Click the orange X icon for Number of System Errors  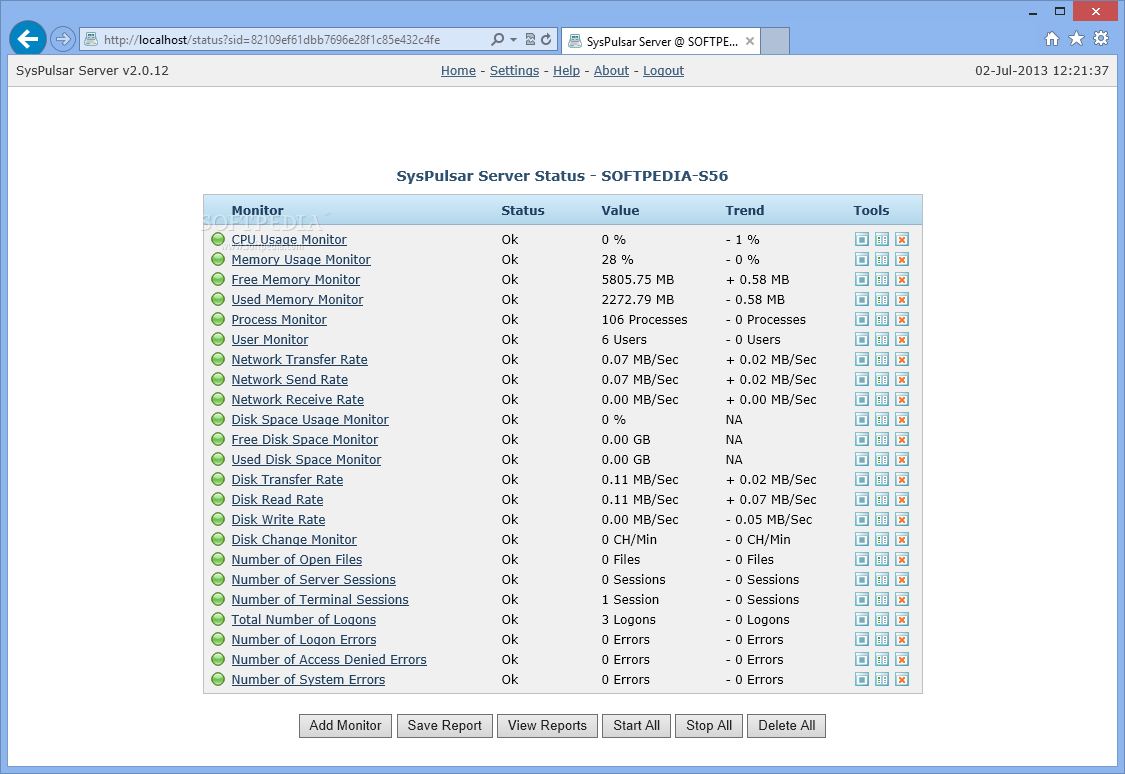902,679
